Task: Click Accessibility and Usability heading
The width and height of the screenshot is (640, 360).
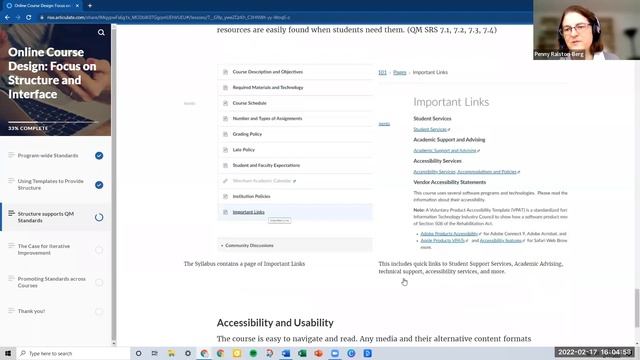Action: (275, 323)
